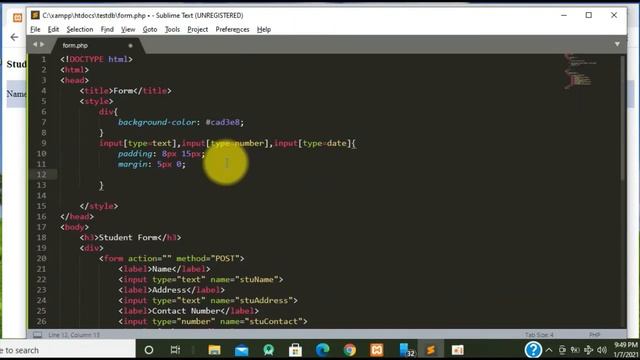Screen dimensions: 640x360
Task: Open the clock showing 9:49 PM
Action: (x=625, y=350)
